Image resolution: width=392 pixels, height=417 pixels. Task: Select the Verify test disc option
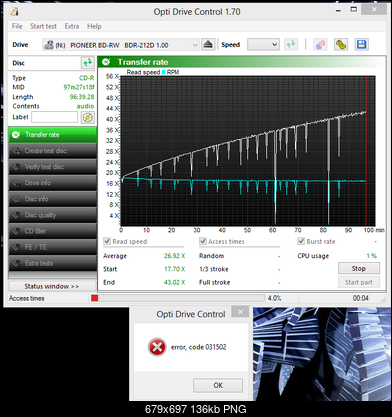53,167
